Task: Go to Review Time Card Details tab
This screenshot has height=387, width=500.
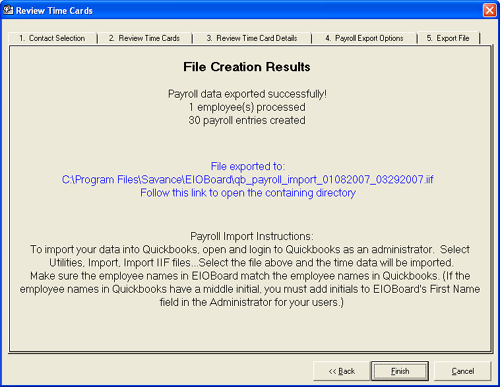Action: tap(252, 38)
